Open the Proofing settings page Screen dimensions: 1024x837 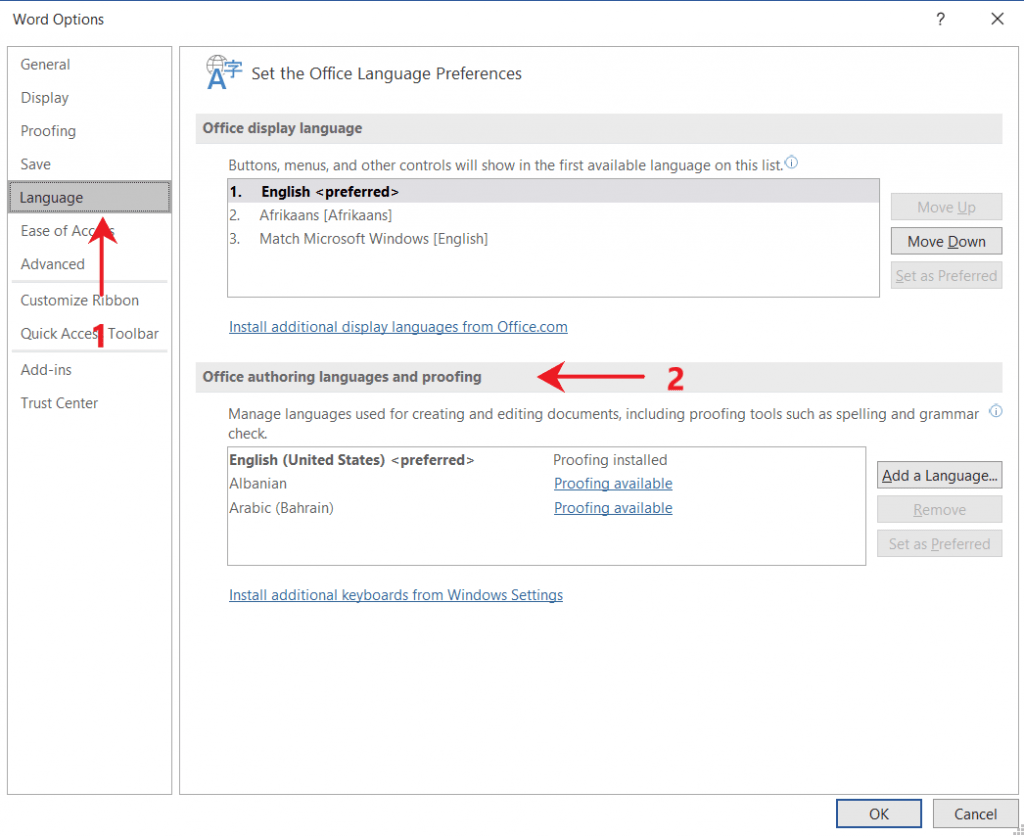tap(48, 131)
